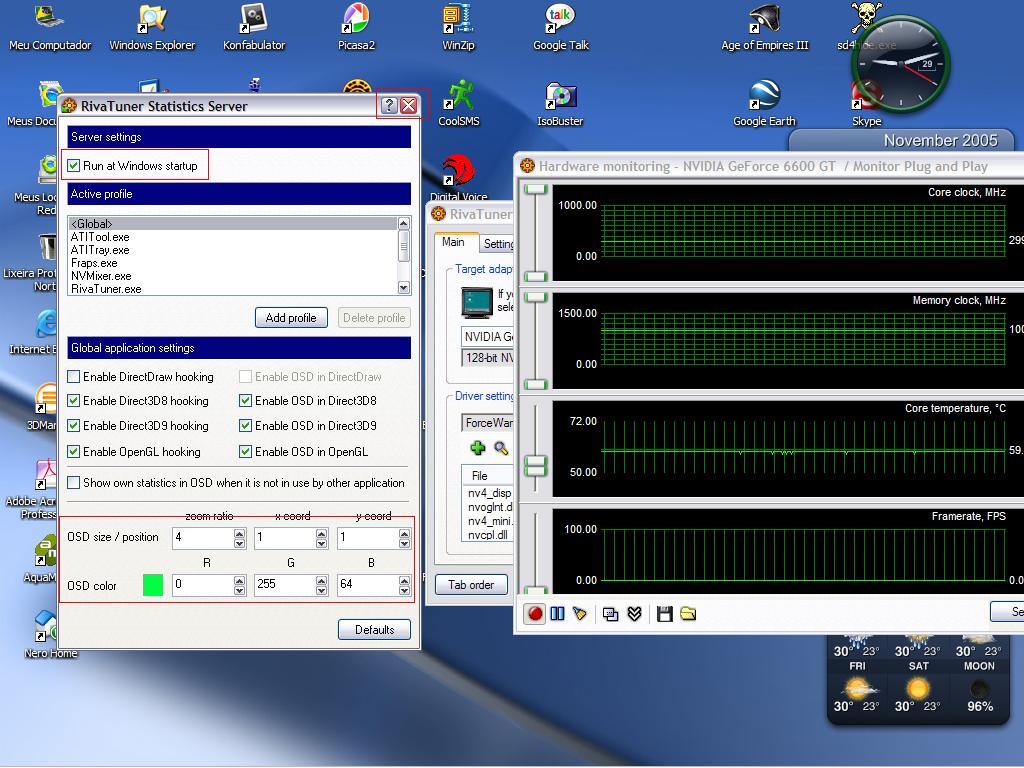Switch to Main tab in RivaTuner
The width and height of the screenshot is (1024, 768).
click(x=453, y=242)
